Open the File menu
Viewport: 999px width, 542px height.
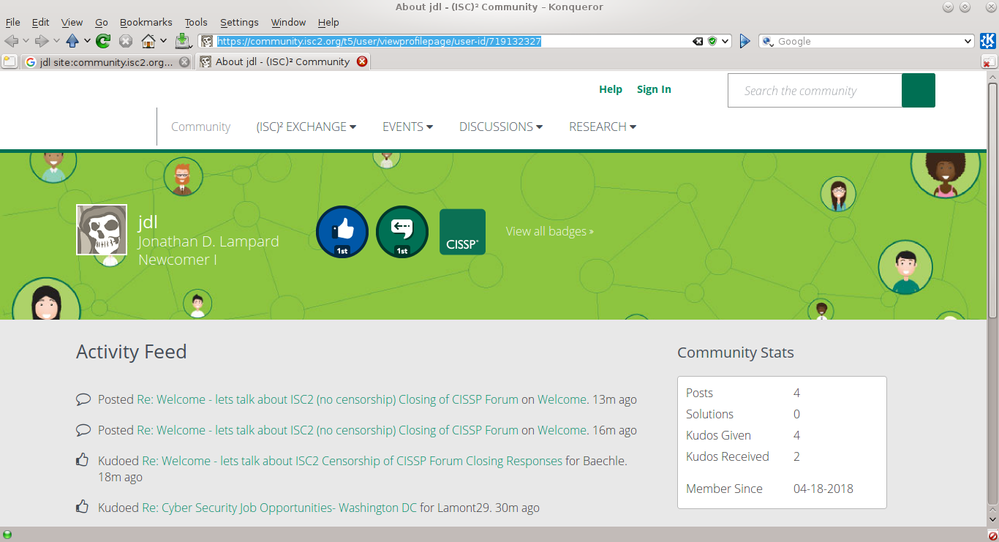tap(13, 22)
